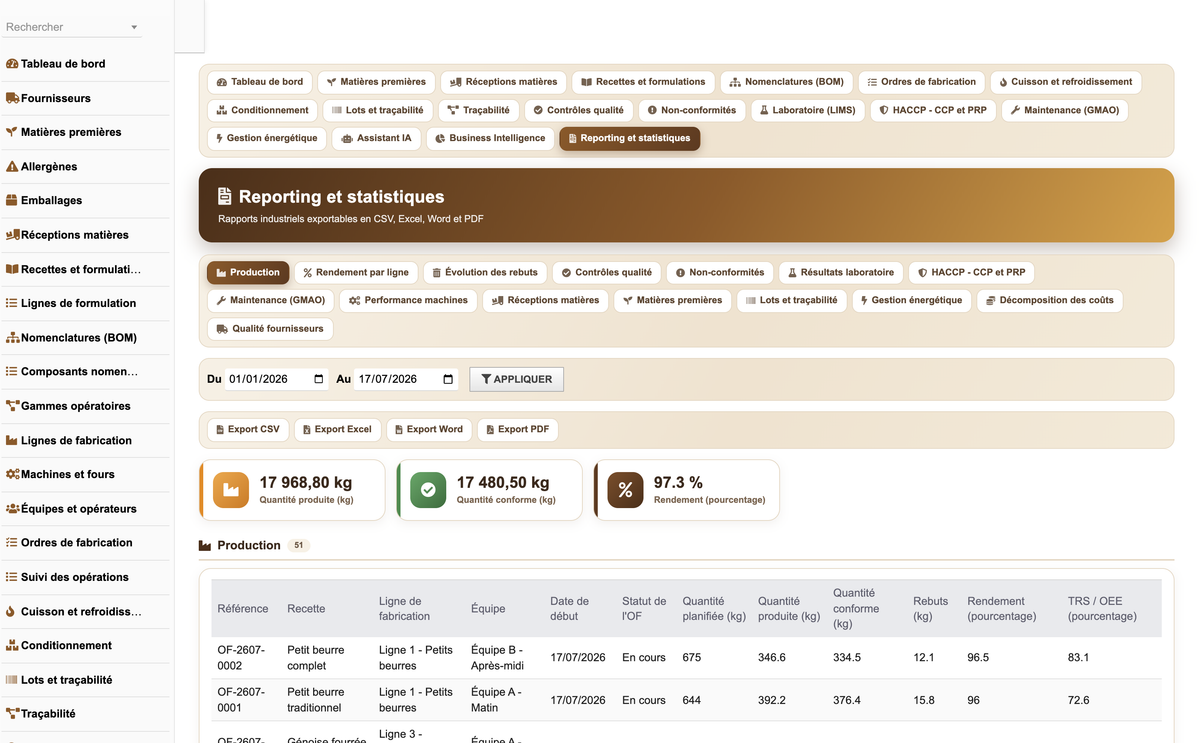
Task: Click the Au end date field
Action: [x=406, y=379]
